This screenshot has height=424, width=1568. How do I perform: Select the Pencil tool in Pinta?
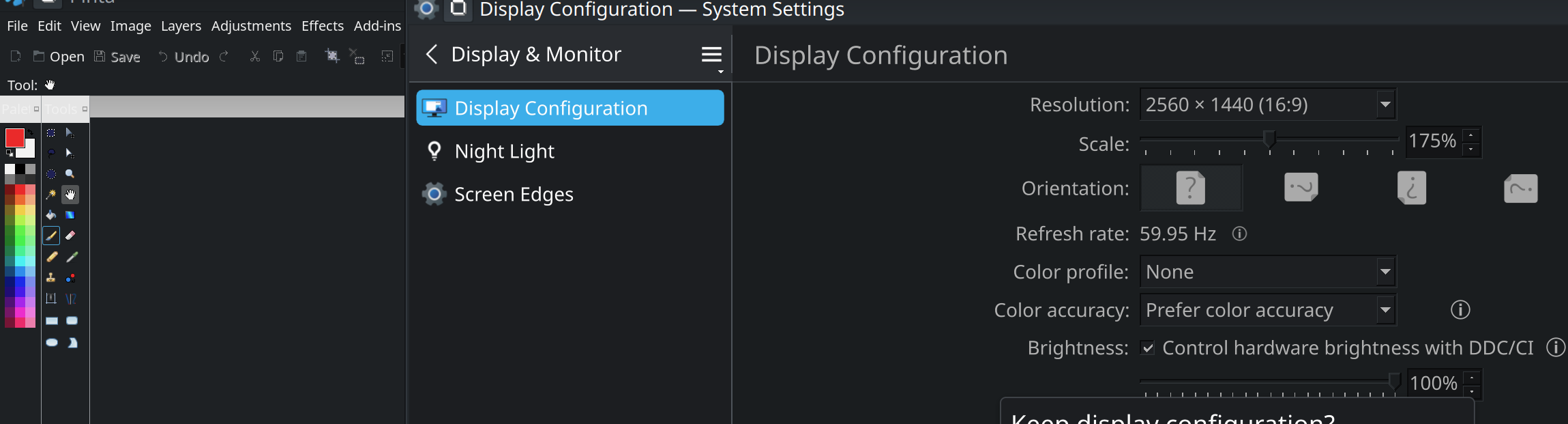51,257
